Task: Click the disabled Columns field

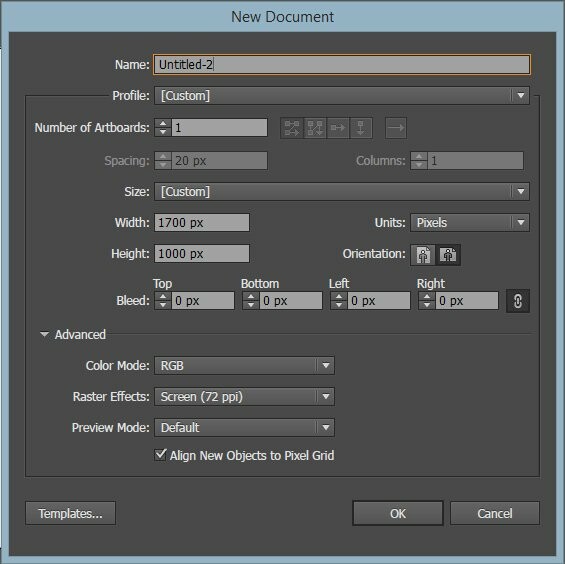Action: click(476, 161)
